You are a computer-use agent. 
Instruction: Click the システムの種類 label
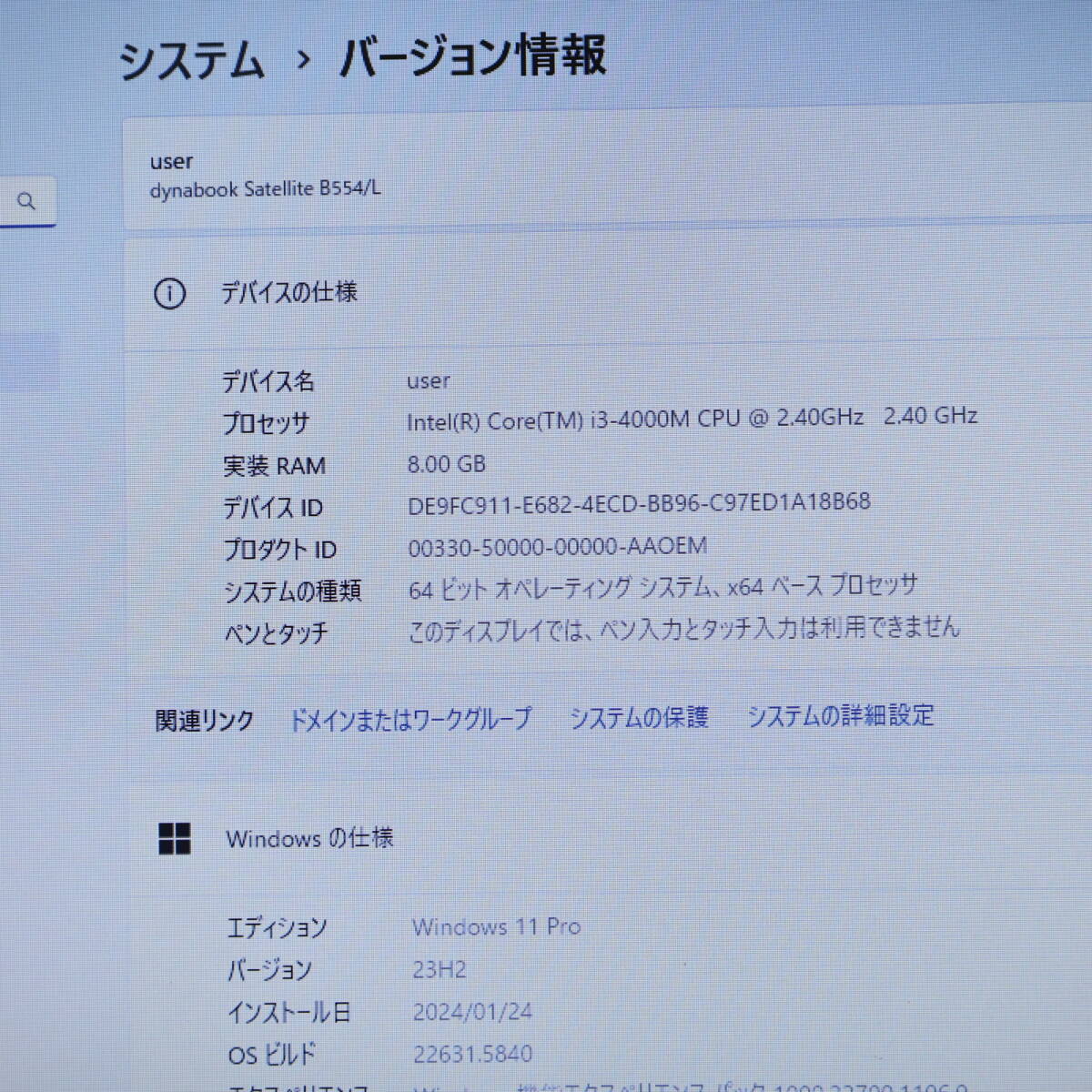293,591
